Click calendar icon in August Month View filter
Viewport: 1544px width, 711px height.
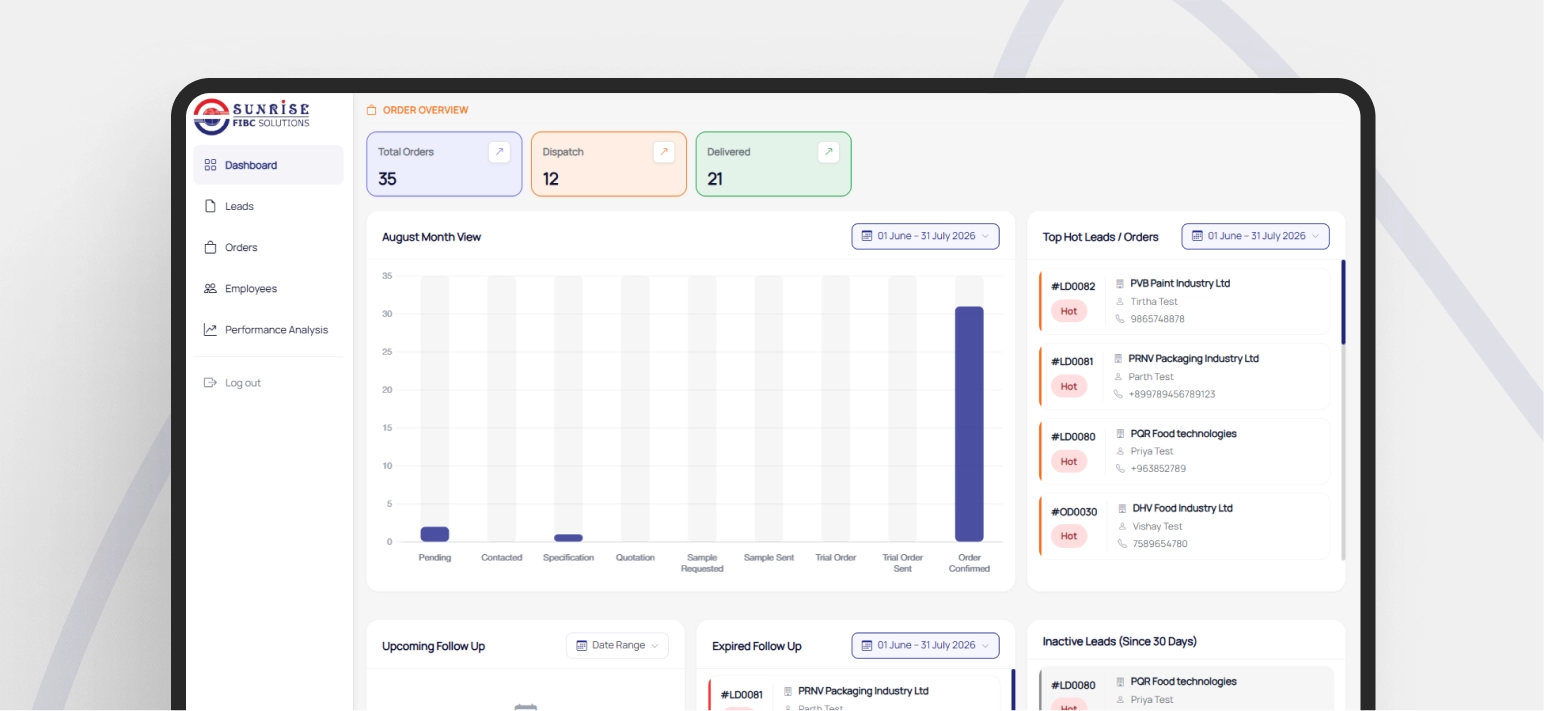(x=866, y=236)
